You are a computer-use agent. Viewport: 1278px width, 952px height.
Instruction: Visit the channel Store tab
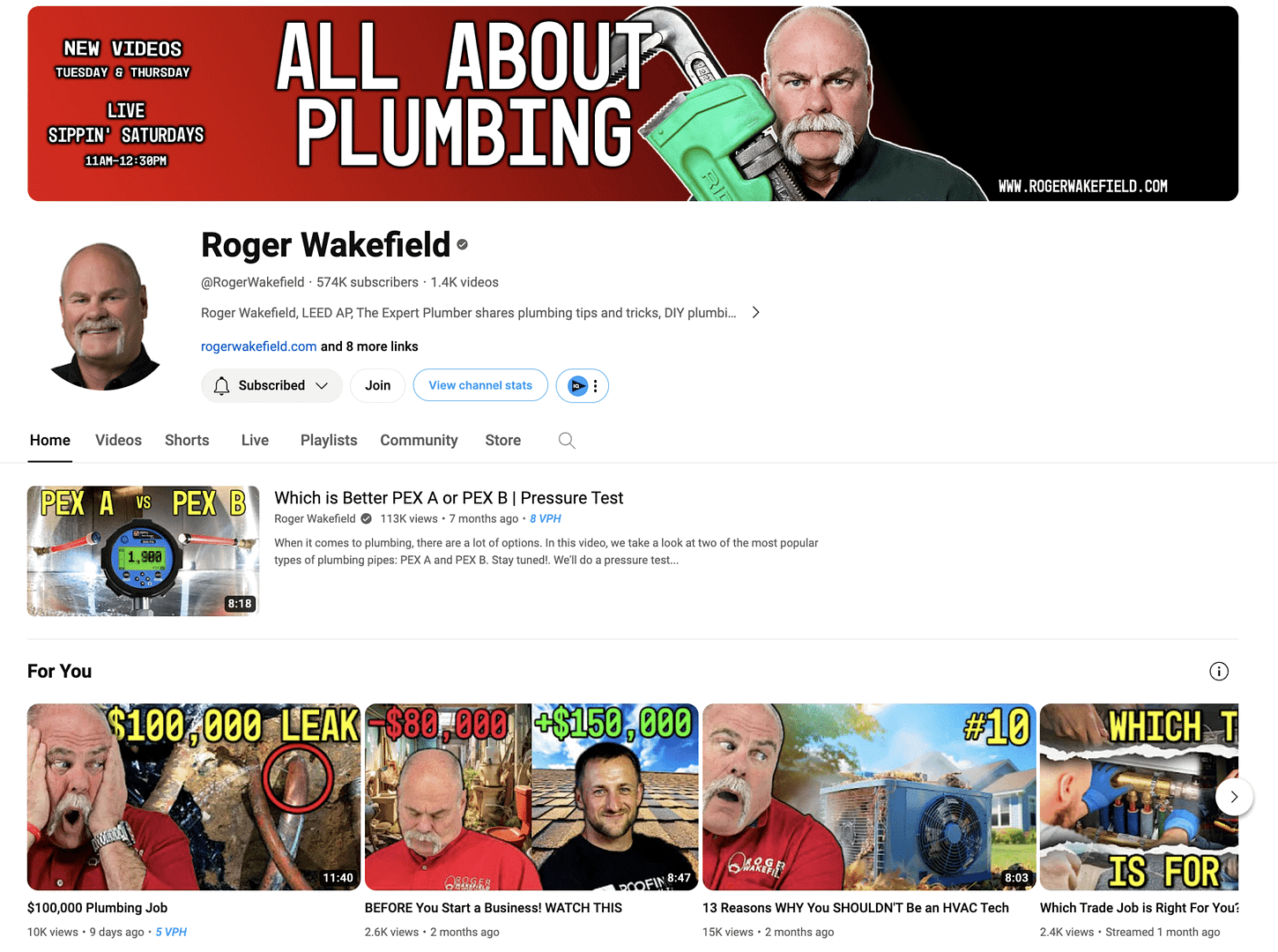tap(502, 440)
